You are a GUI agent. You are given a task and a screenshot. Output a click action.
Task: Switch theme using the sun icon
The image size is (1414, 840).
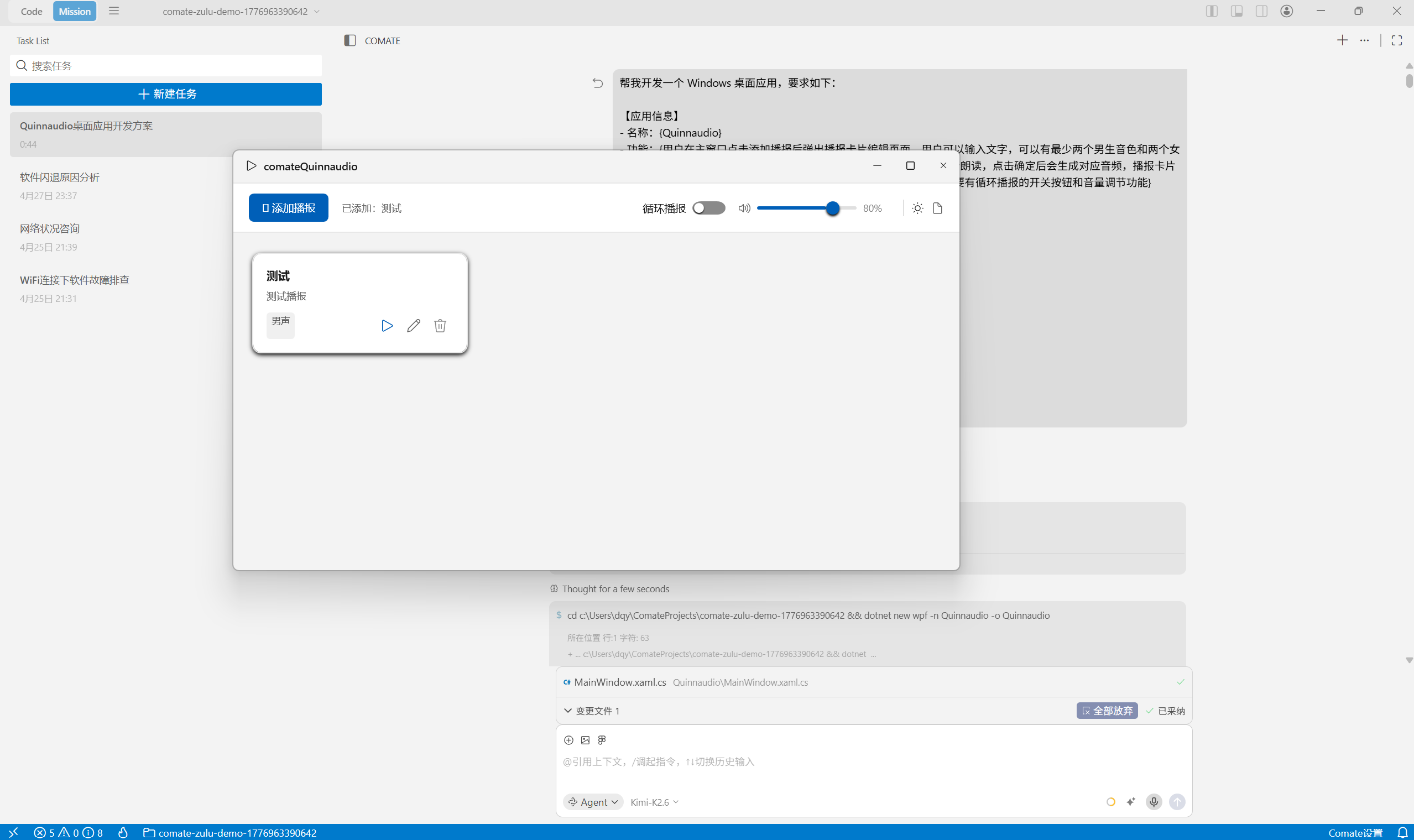(x=917, y=208)
